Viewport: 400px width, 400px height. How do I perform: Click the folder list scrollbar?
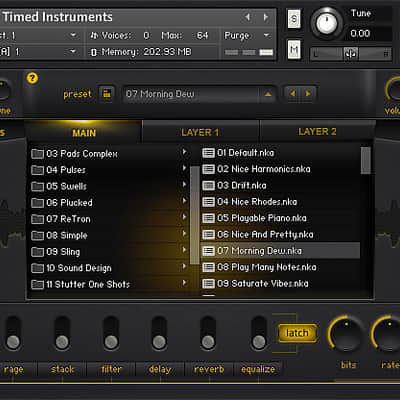[x=194, y=215]
